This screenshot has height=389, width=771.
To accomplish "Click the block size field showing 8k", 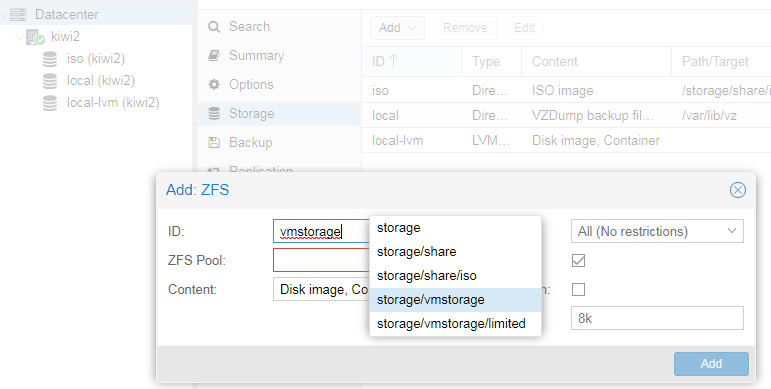I will pos(657,318).
